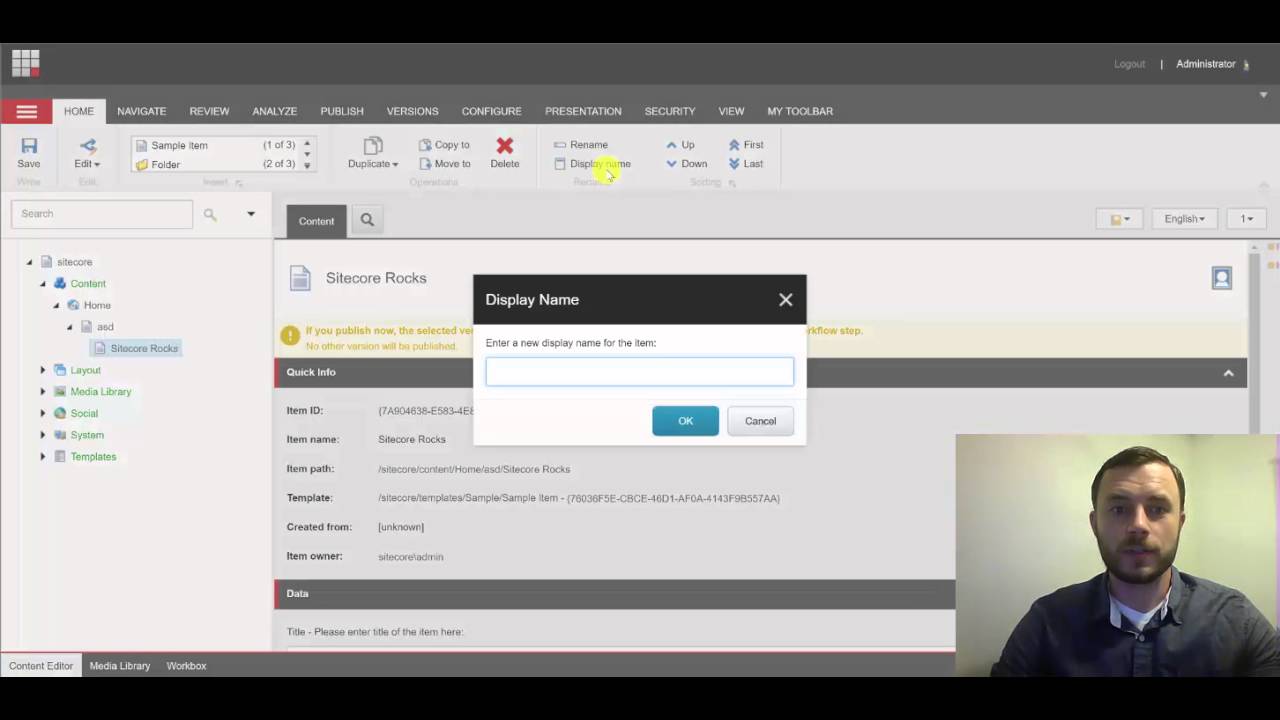Switch to the NAVIGATE ribbon tab
Viewport: 1280px width, 720px height.
(x=141, y=111)
